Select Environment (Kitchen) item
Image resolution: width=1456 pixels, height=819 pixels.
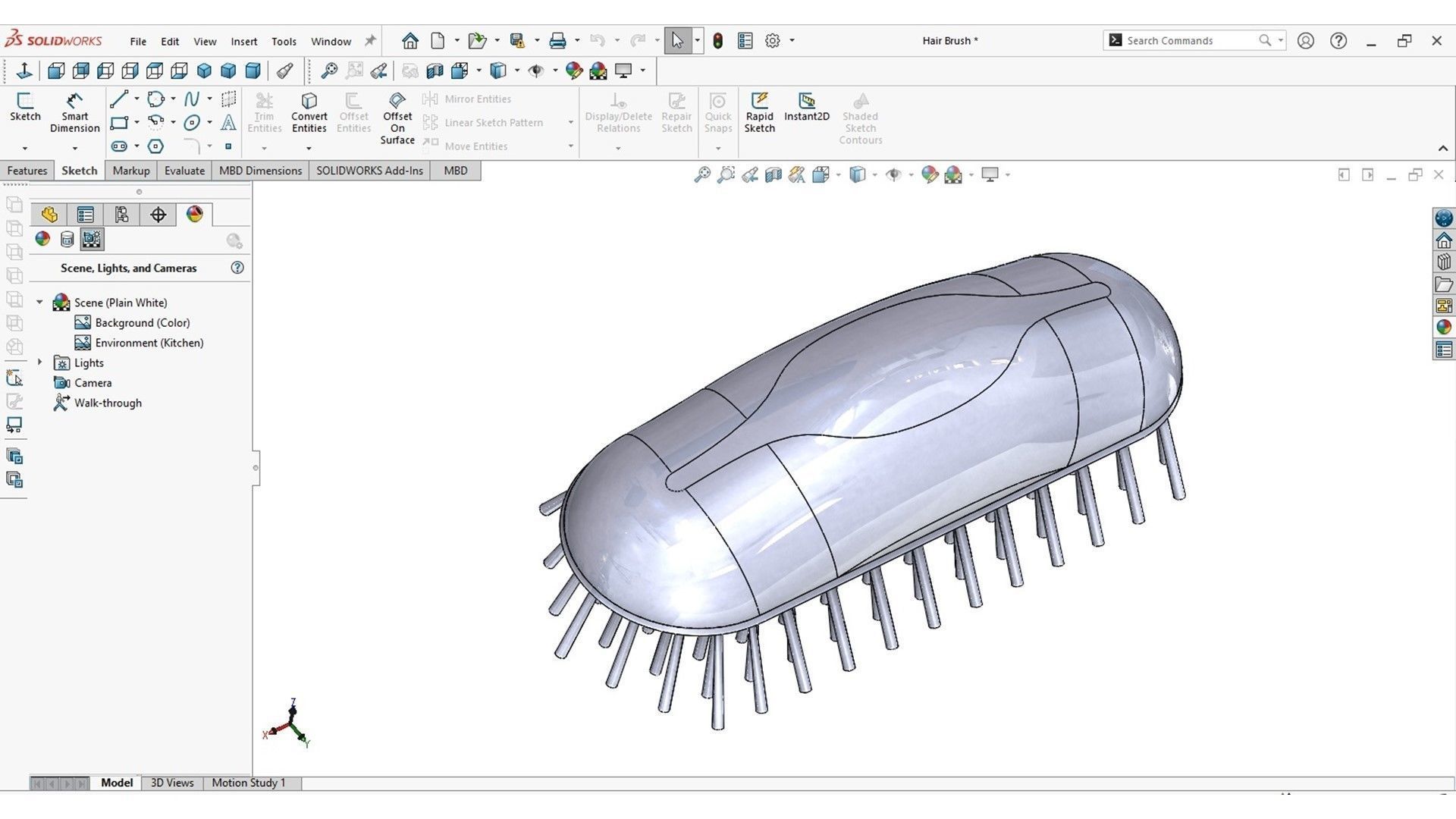[x=149, y=343]
